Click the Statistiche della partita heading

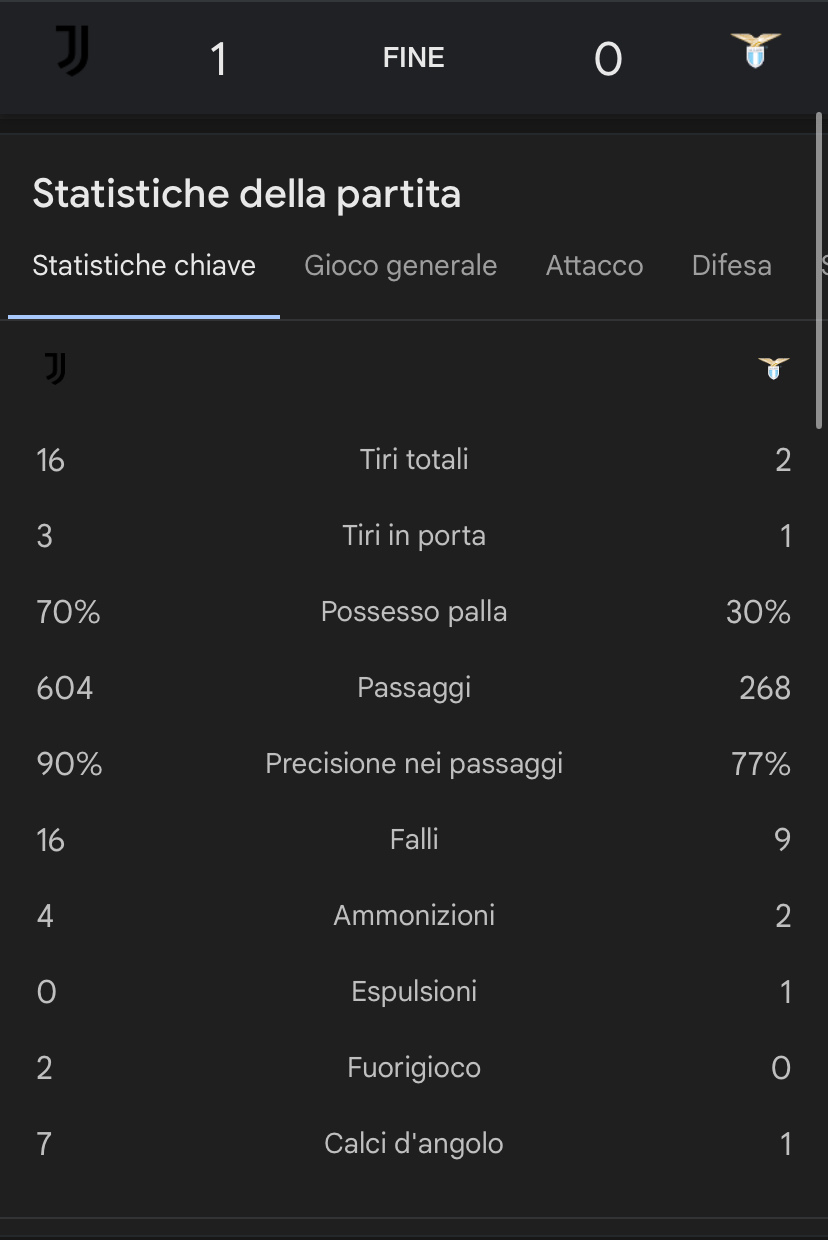[247, 193]
